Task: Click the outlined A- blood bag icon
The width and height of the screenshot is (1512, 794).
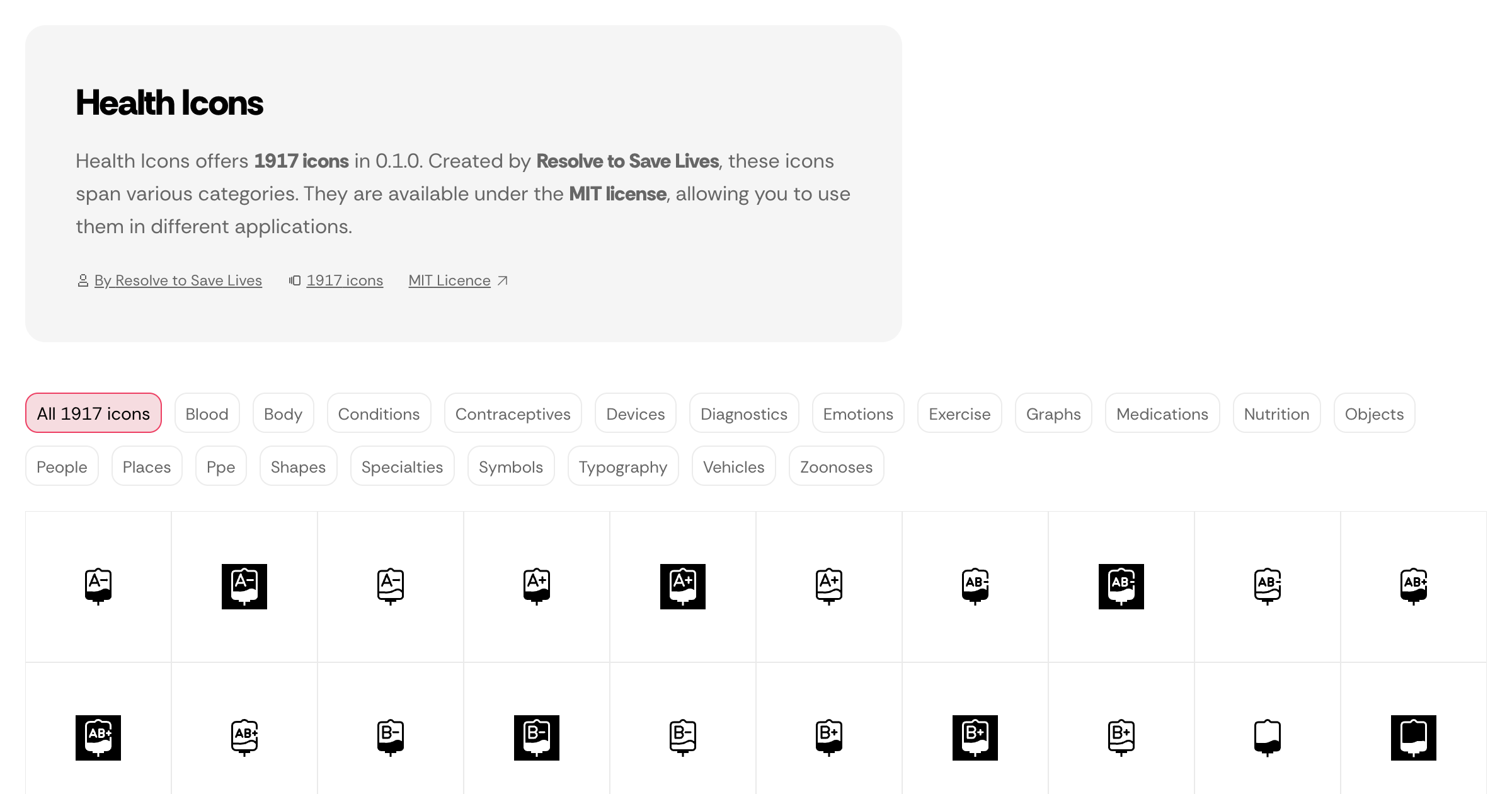Action: click(x=390, y=586)
